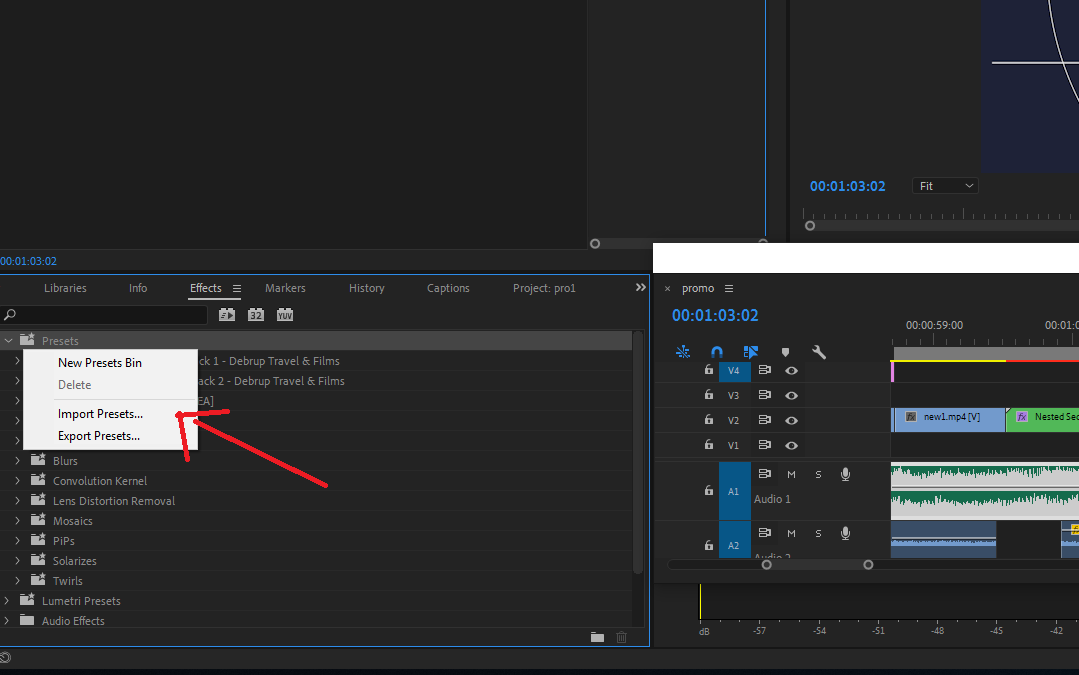This screenshot has width=1079, height=675.
Task: Click the 32-bit color filter icon in Effects
Action: [x=256, y=314]
